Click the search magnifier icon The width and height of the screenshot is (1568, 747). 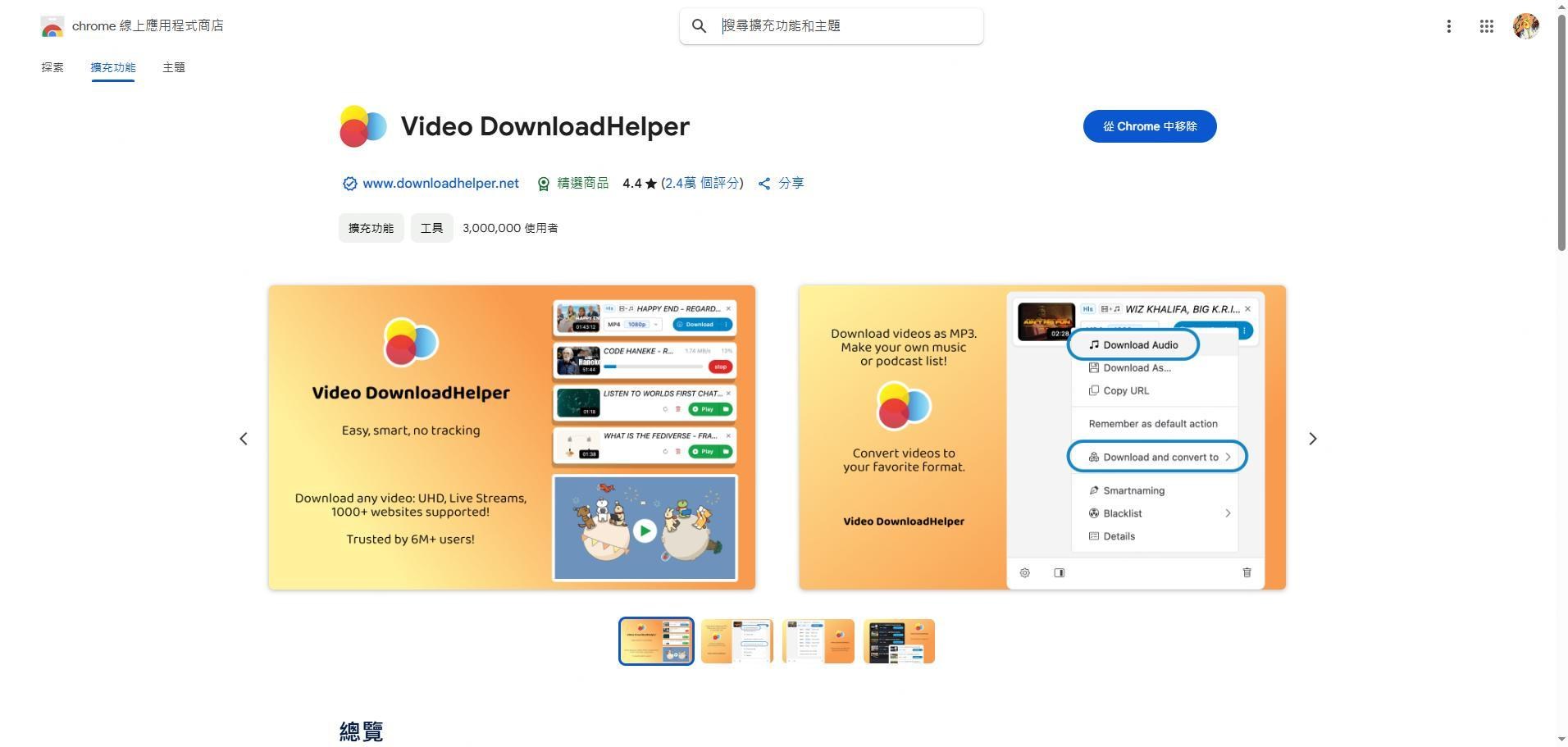(699, 26)
